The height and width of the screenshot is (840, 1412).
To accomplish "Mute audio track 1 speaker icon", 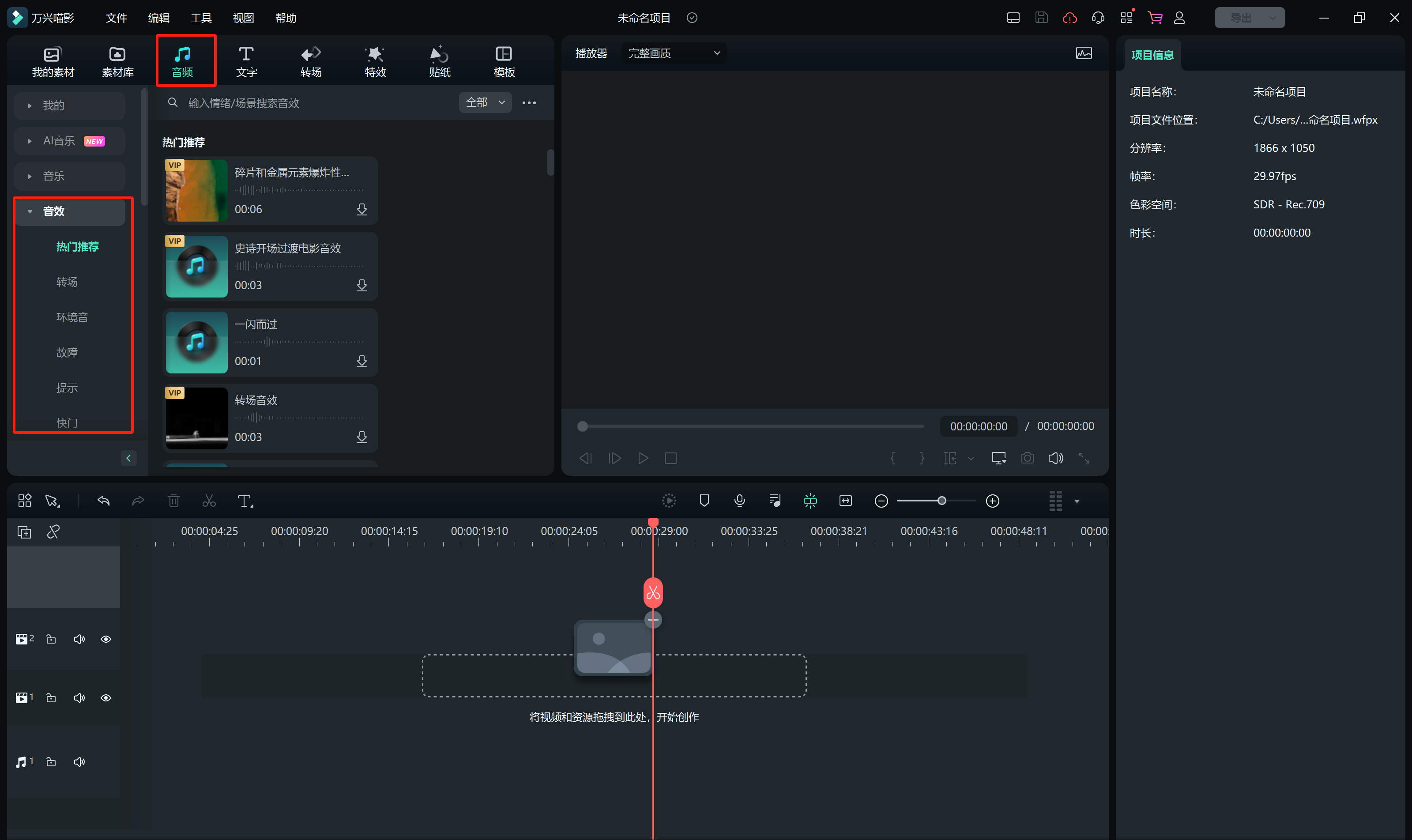I will (x=79, y=762).
